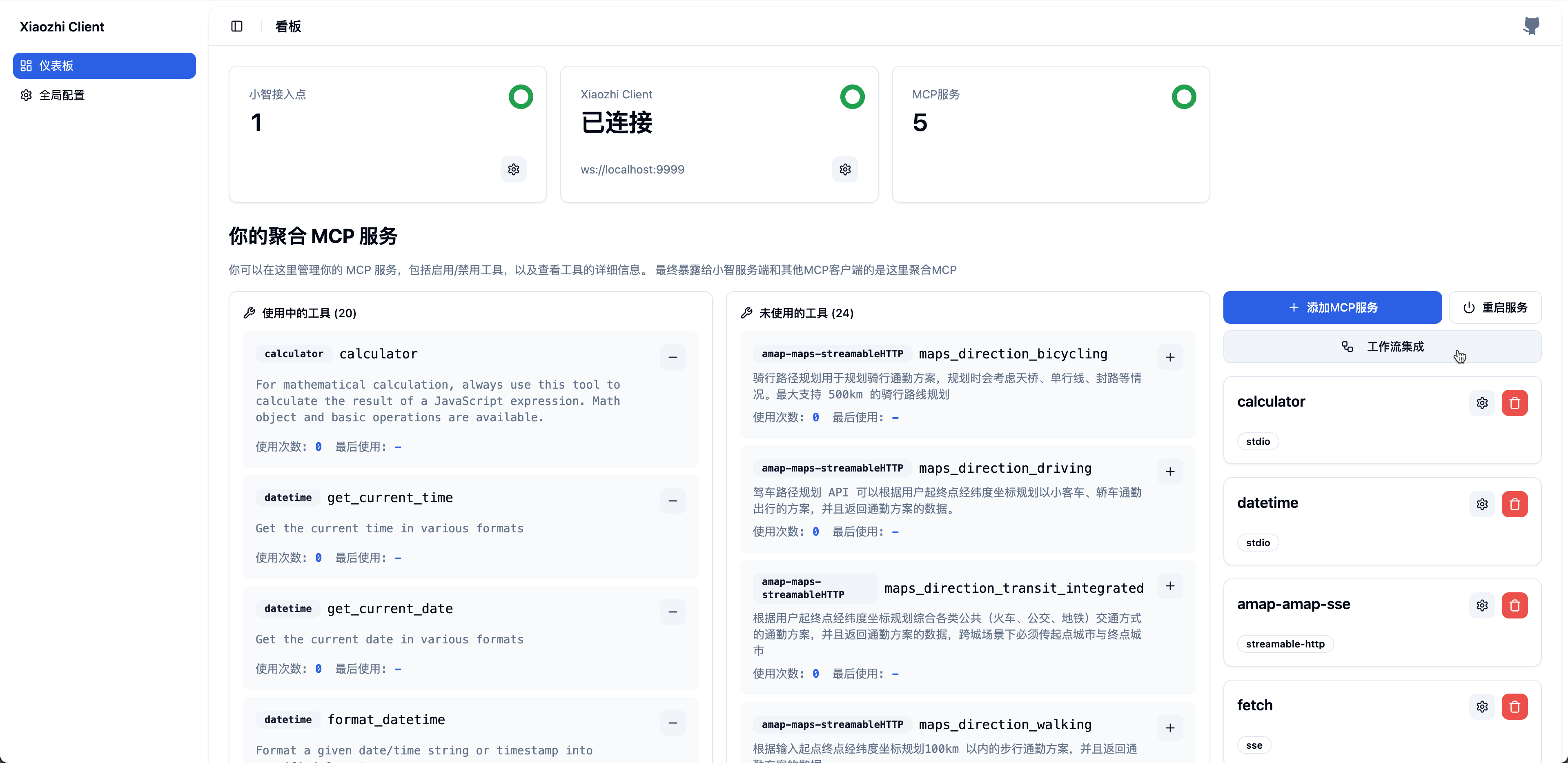Open 全局配置 in the sidebar
This screenshot has height=763, width=1568.
tap(62, 96)
